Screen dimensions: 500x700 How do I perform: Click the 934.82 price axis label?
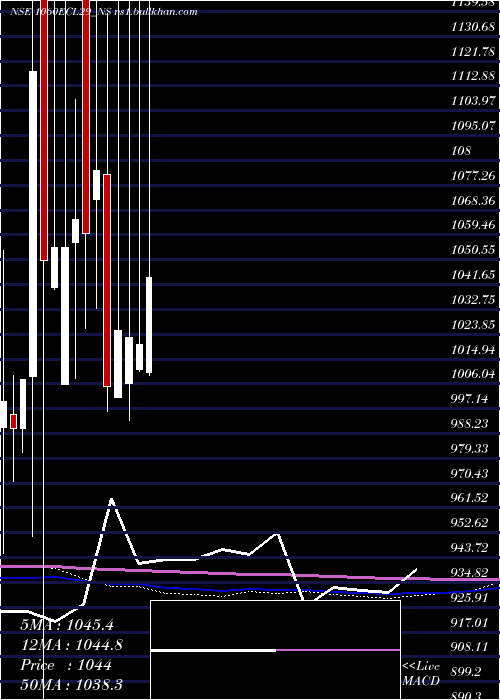click(x=470, y=572)
